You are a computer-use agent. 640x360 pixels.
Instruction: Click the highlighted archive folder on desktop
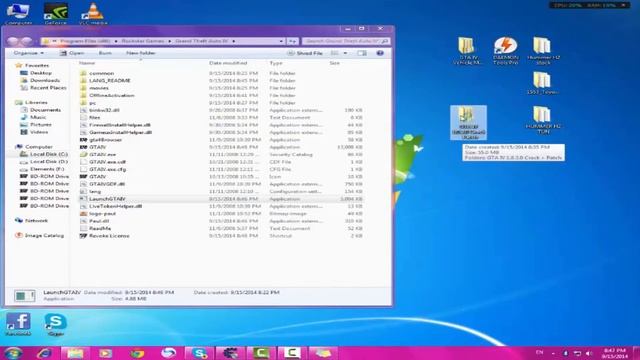(x=468, y=122)
